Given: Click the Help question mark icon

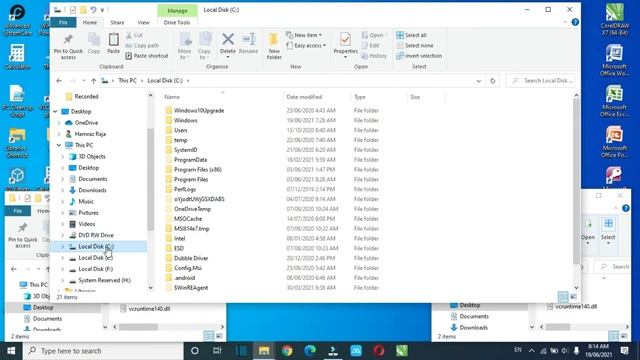Looking at the screenshot, I should click(575, 22).
